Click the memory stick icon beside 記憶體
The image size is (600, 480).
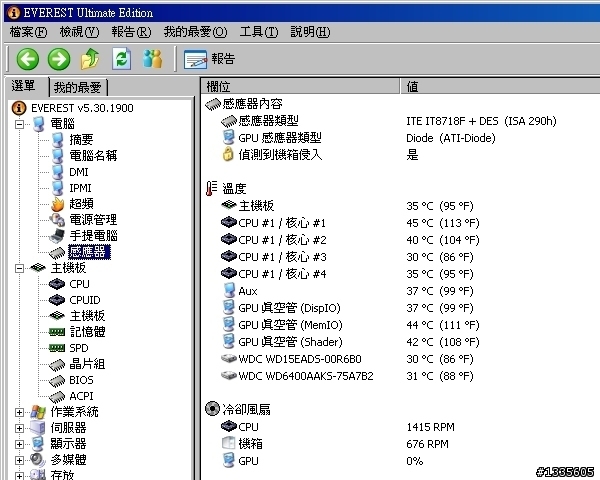tap(57, 332)
